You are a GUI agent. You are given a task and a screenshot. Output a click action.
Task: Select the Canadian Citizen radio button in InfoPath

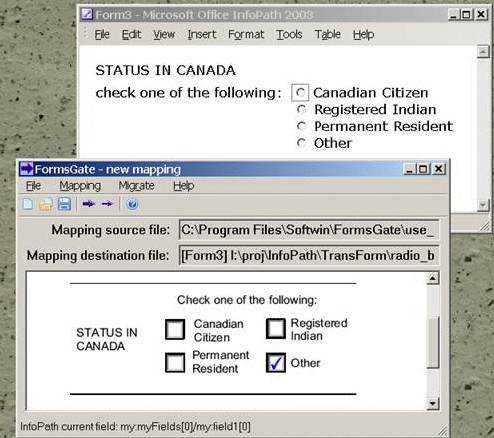pyautogui.click(x=301, y=92)
